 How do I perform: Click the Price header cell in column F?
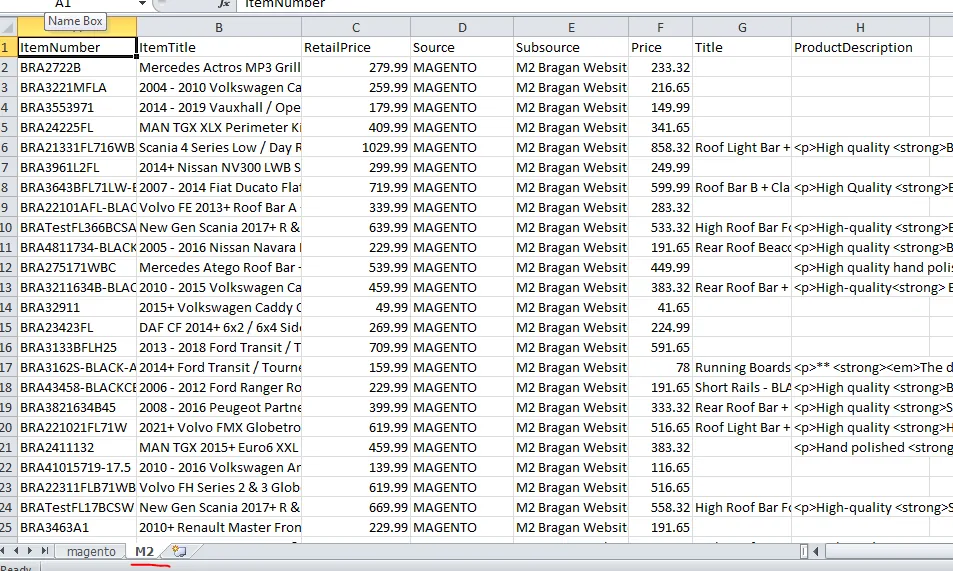coord(660,47)
